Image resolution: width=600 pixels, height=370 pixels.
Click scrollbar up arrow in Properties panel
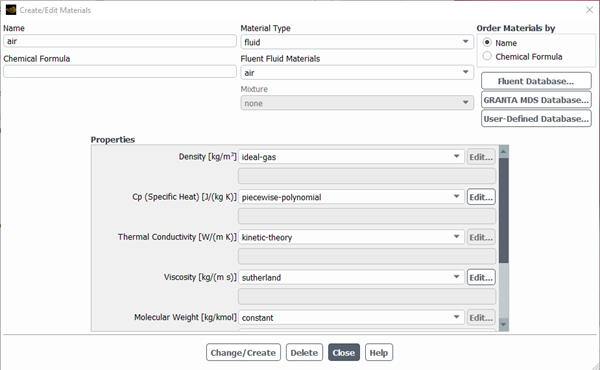[x=504, y=152]
